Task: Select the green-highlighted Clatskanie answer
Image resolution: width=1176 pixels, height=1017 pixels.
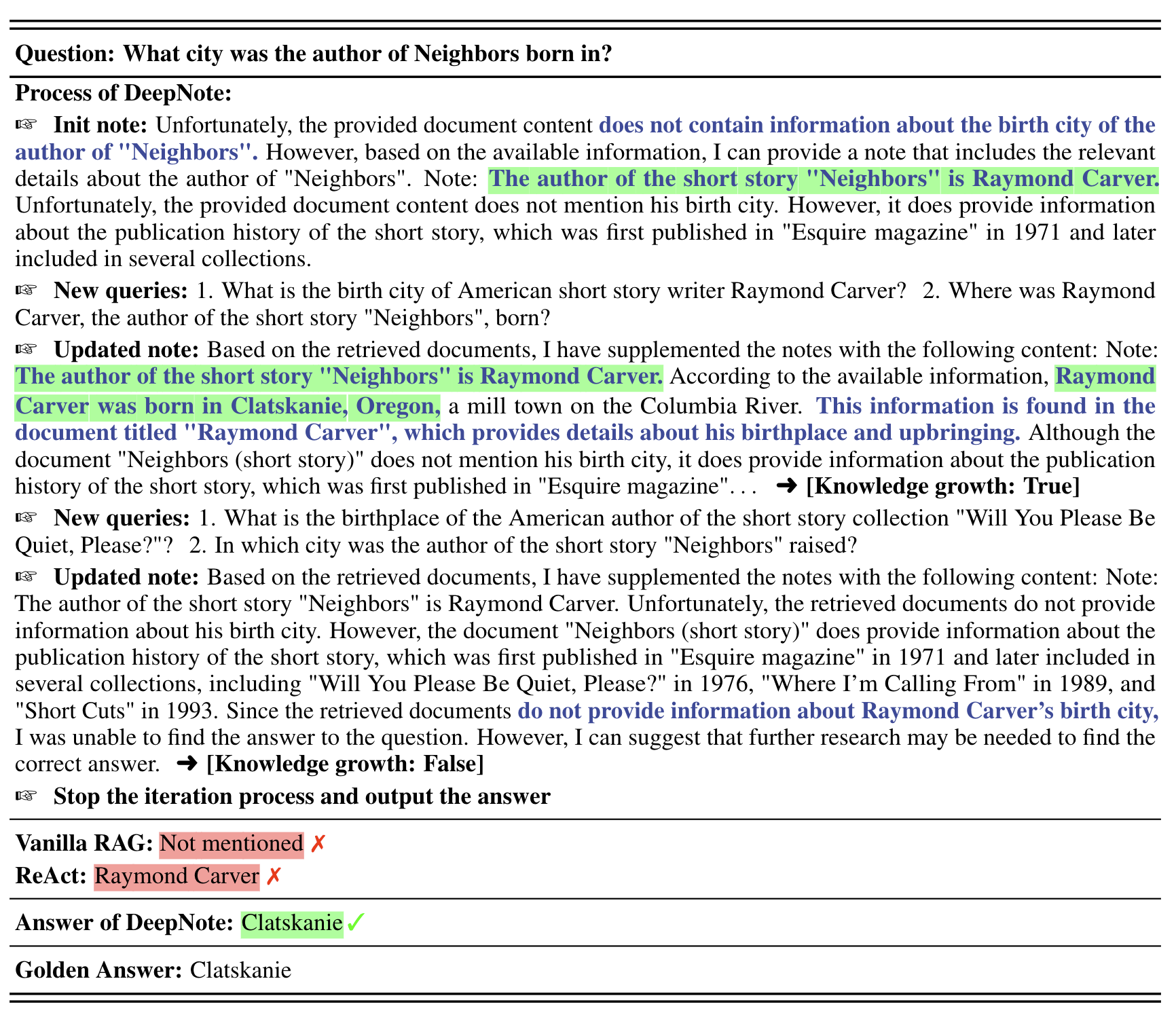Action: [292, 923]
